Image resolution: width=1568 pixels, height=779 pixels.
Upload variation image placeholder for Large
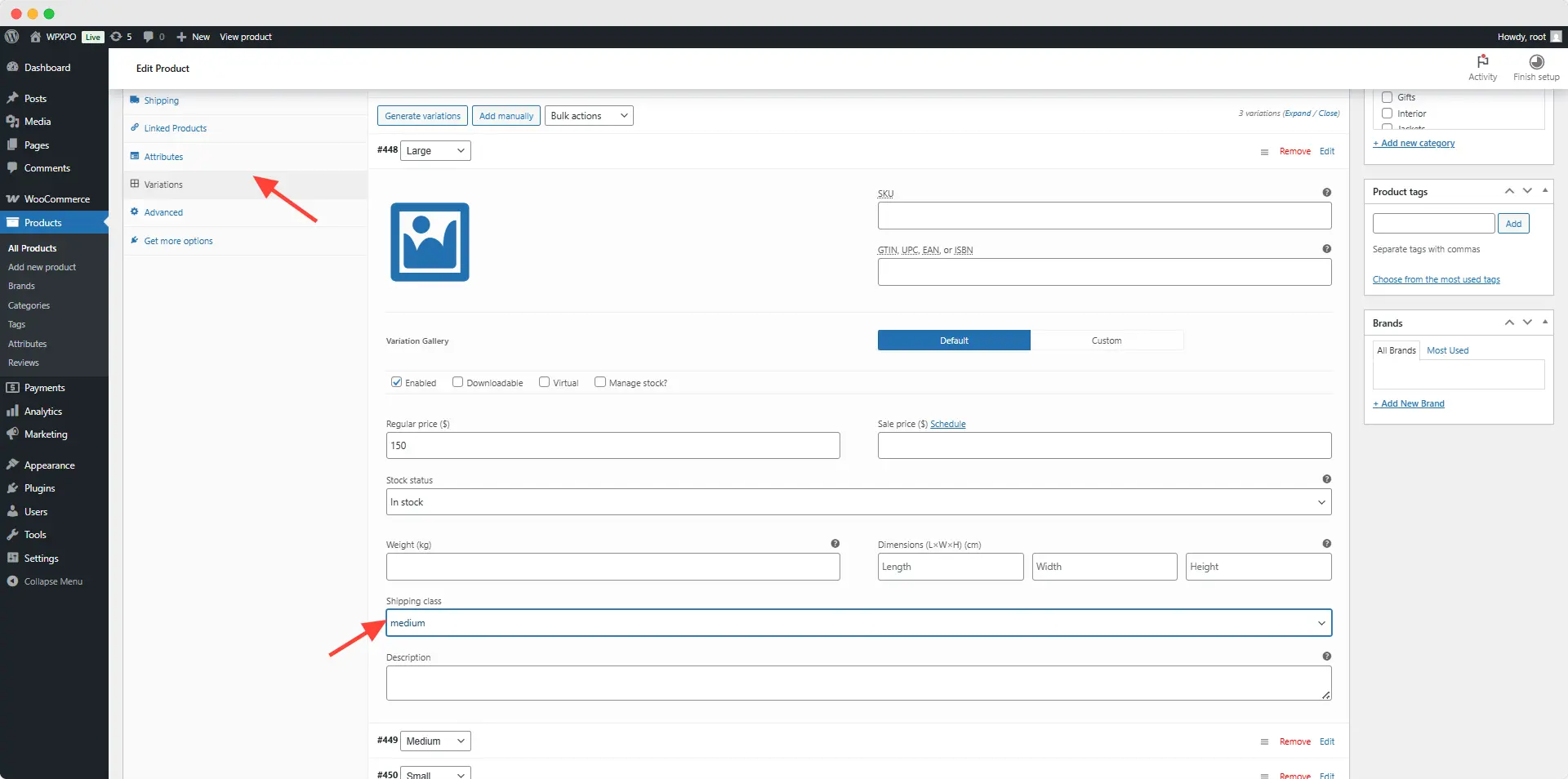tap(430, 242)
